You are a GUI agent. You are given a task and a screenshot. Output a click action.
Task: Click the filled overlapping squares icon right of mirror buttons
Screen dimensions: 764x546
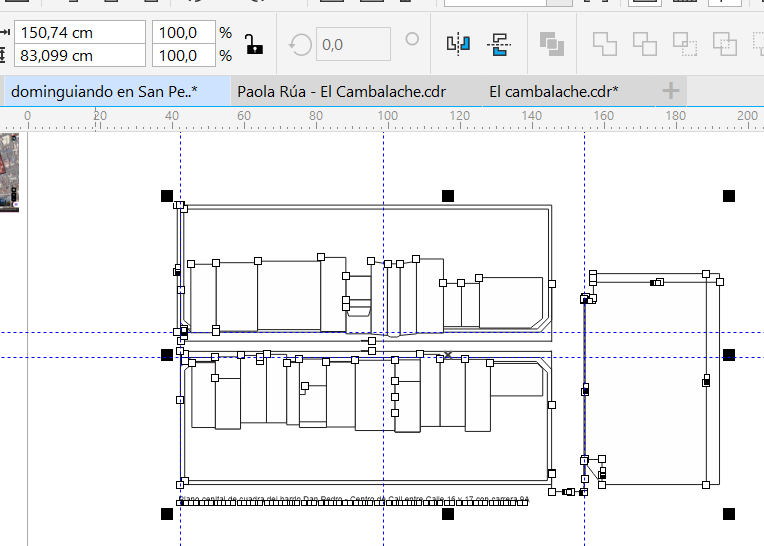(x=551, y=44)
